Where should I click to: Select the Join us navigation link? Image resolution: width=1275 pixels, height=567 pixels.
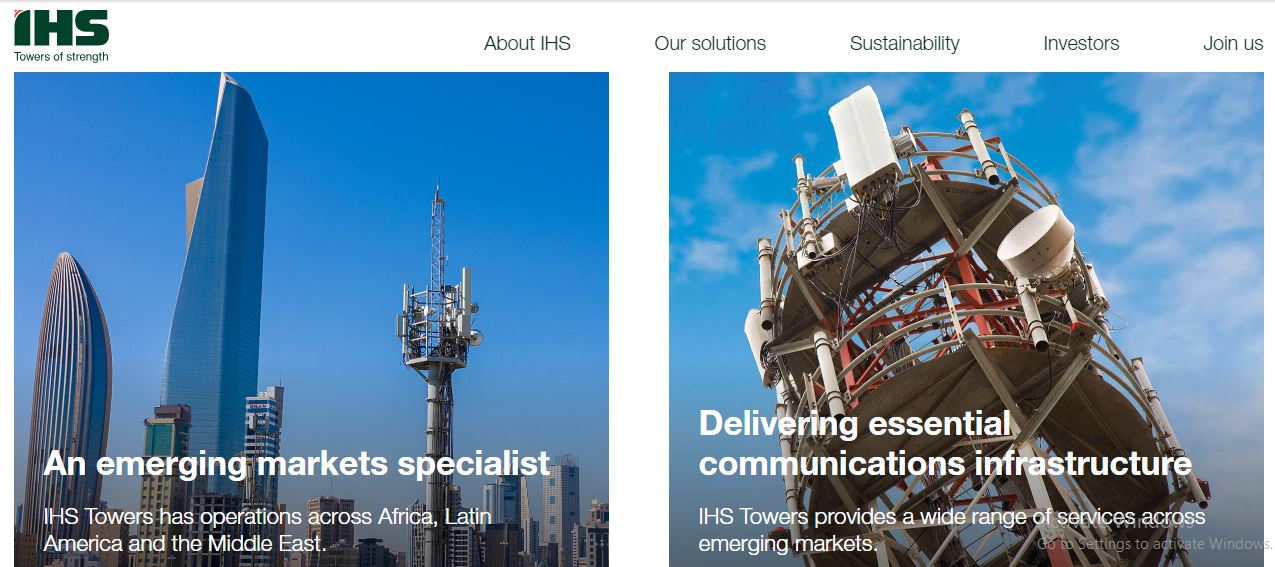pos(1233,43)
